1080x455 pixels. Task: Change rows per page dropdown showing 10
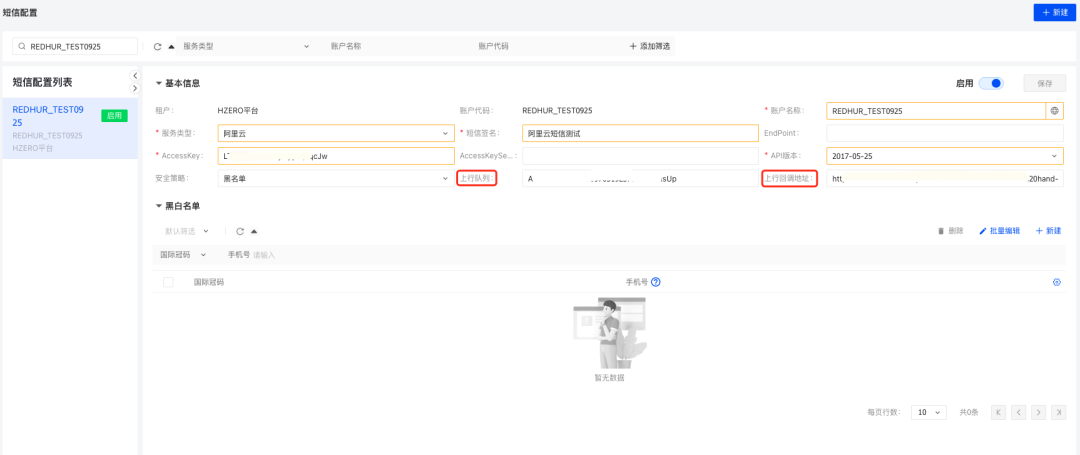(928, 412)
